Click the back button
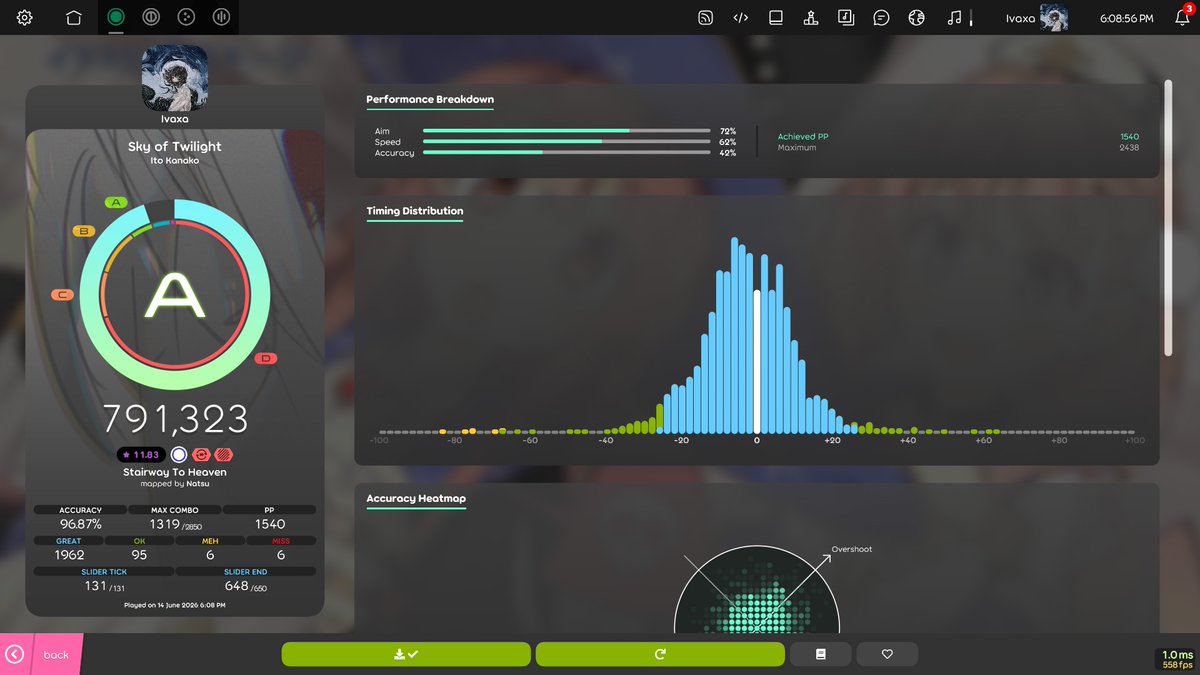 41,654
